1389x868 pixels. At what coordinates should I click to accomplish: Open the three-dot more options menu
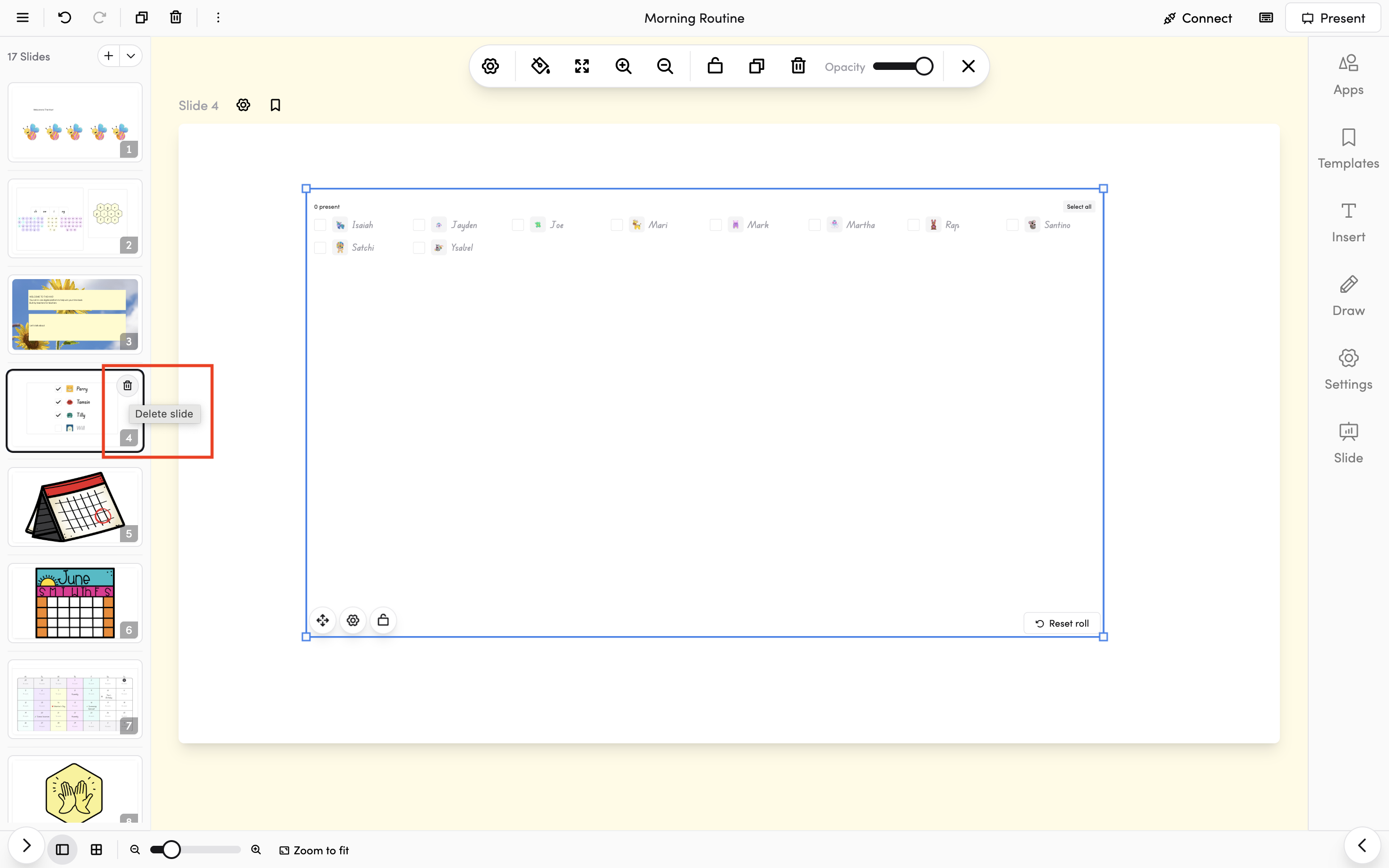tap(218, 17)
